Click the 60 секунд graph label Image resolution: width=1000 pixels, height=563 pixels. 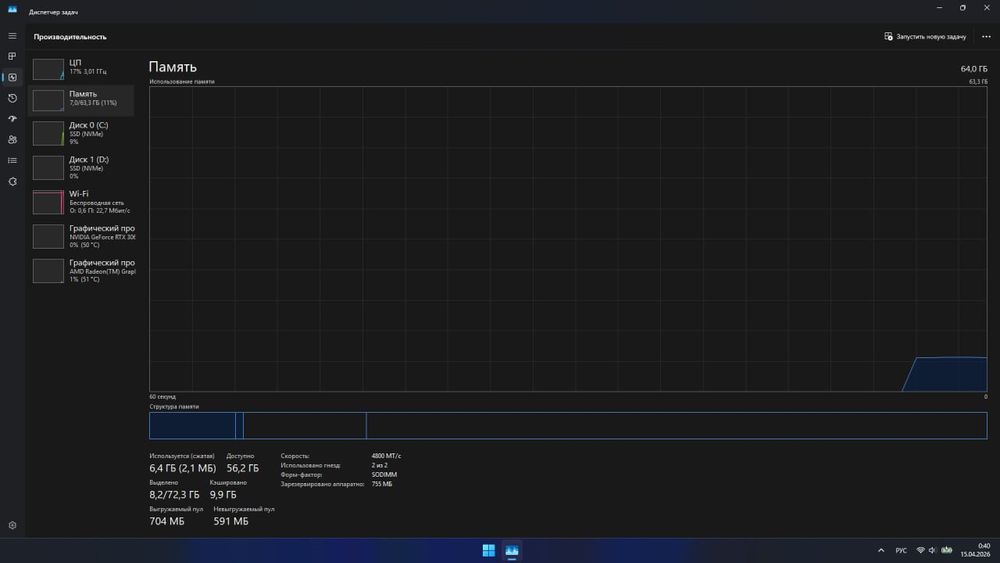point(163,397)
